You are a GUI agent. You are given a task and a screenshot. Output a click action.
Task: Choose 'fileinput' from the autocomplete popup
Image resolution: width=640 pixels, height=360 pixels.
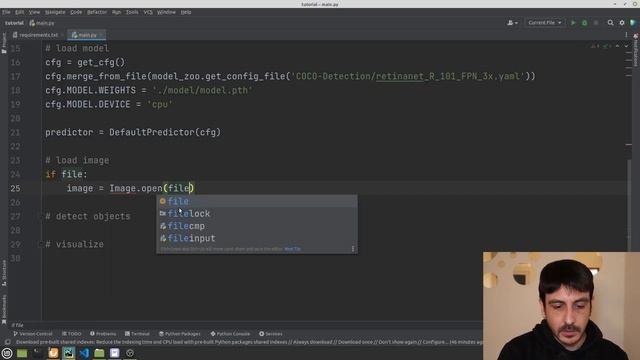click(x=257, y=238)
